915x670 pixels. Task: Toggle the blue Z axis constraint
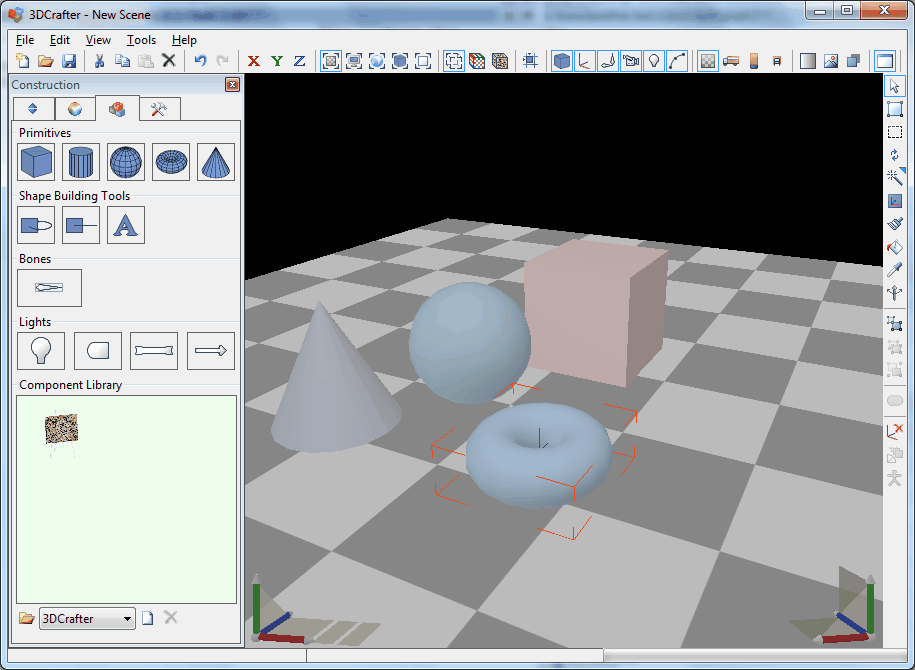click(299, 61)
